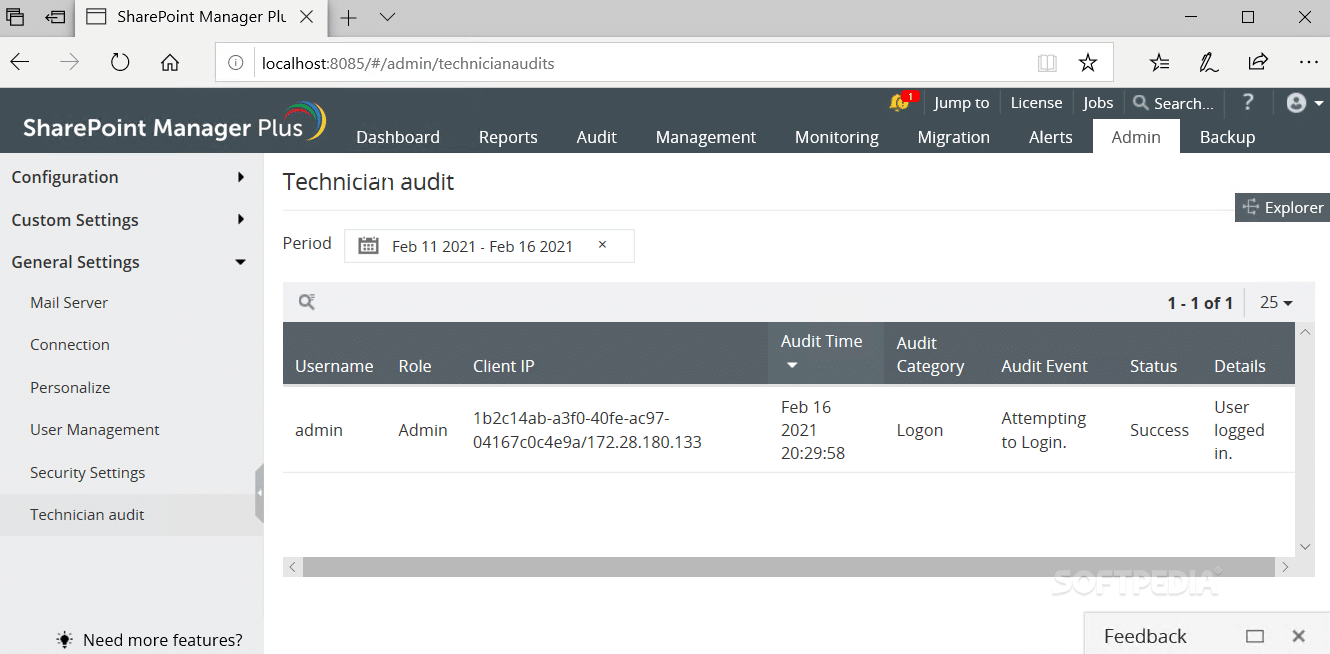The image size is (1330, 654).
Task: Expand the Feedback panel
Action: pyautogui.click(x=1255, y=636)
